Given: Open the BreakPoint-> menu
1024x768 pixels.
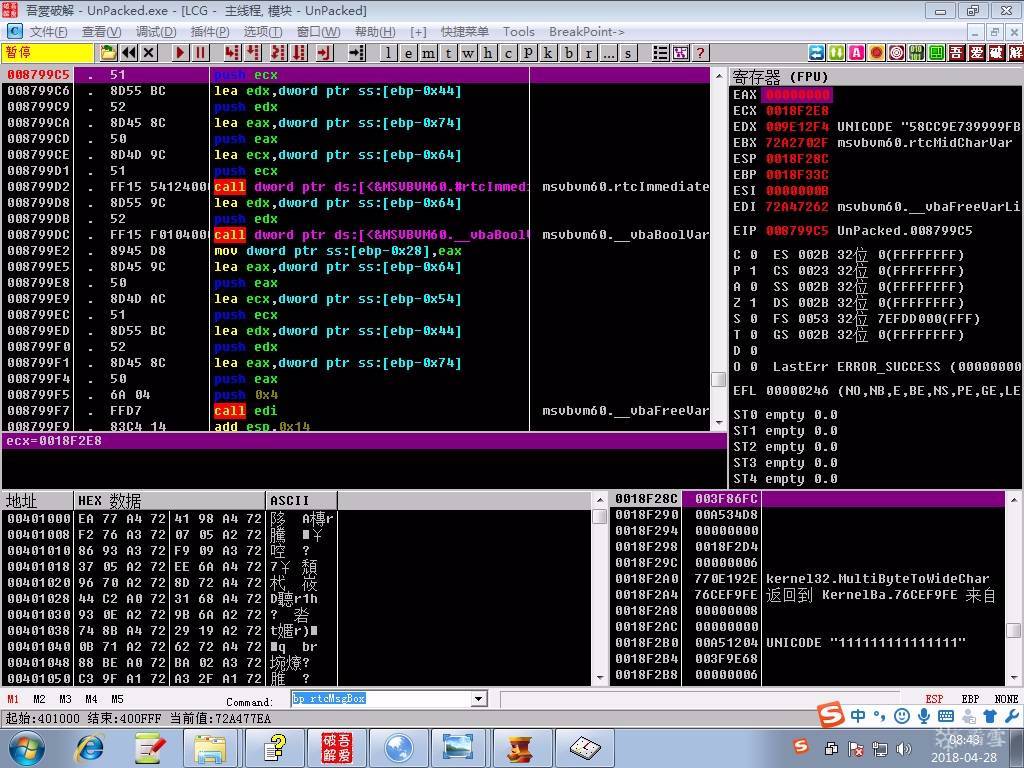Looking at the screenshot, I should pyautogui.click(x=586, y=31).
